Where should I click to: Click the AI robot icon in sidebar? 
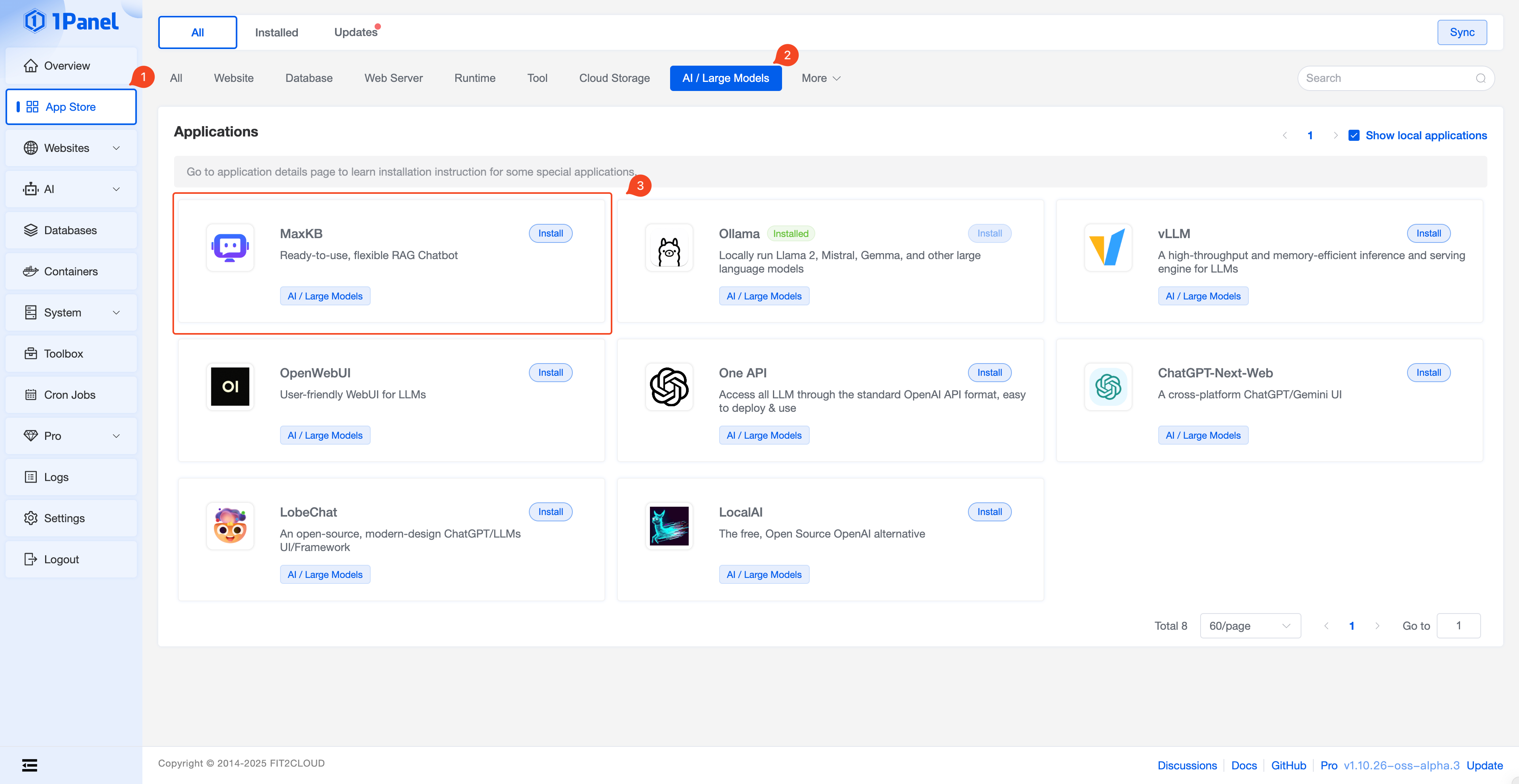pos(31,189)
